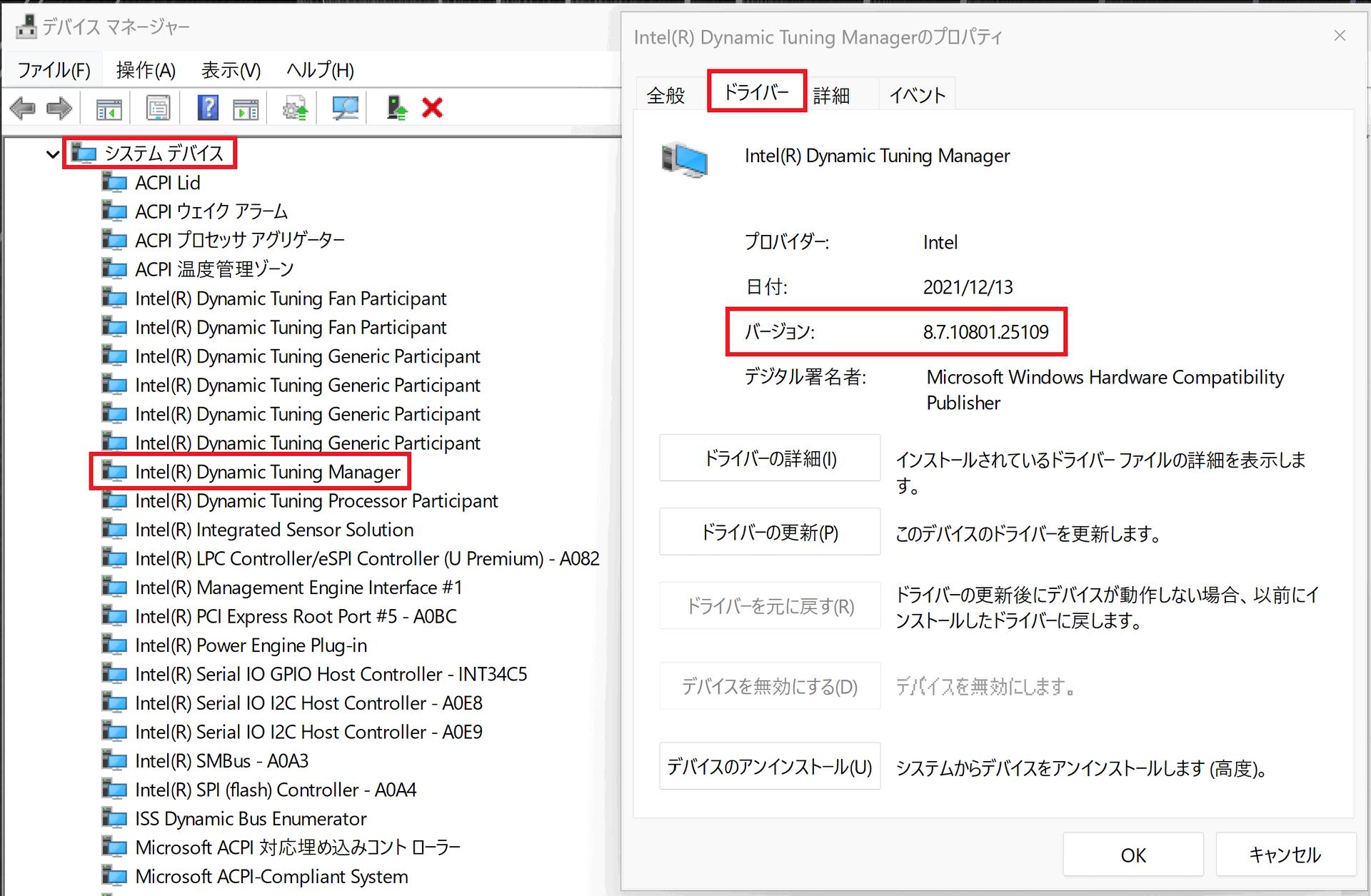1371x896 pixels.
Task: Switch to the 詳細 tab
Action: pos(831,95)
